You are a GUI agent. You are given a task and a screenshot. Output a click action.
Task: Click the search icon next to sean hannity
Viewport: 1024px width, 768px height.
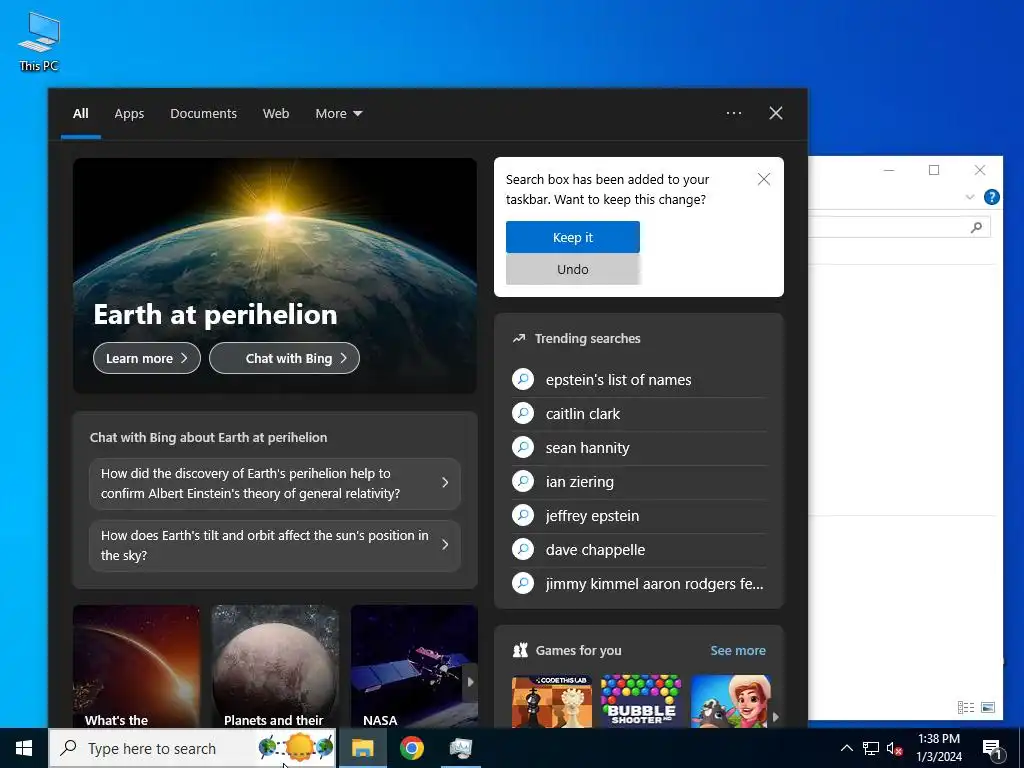tap(523, 447)
